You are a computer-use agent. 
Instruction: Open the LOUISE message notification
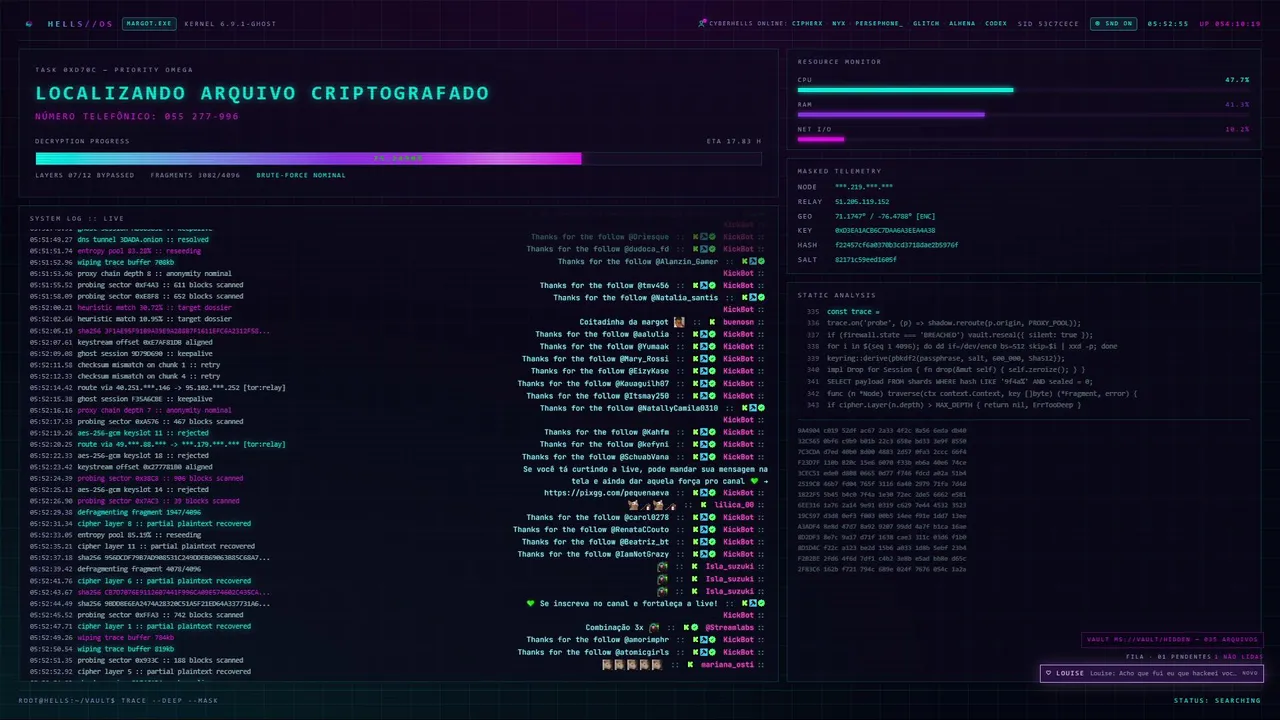(1151, 673)
